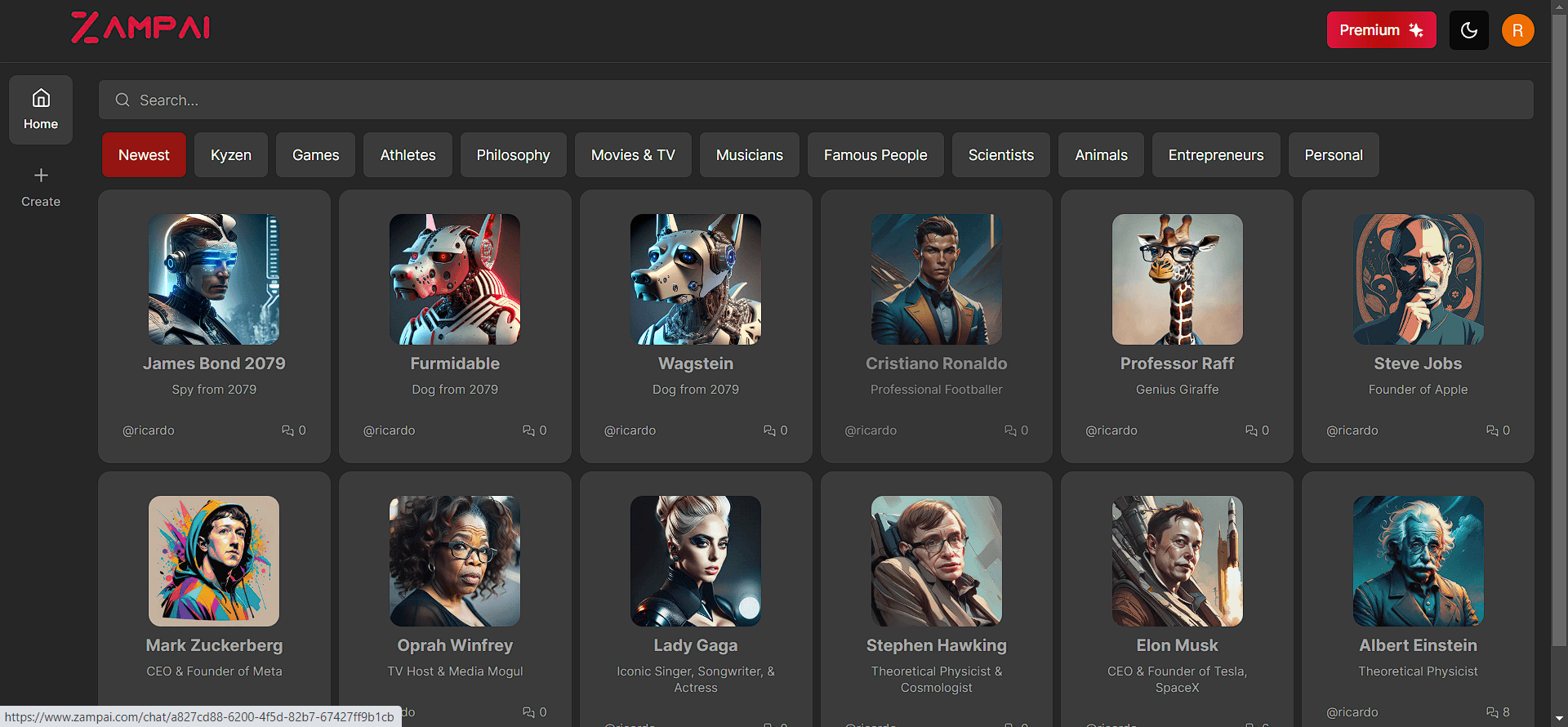Select the Philosophy category tab
The height and width of the screenshot is (727, 1568).
(x=513, y=155)
